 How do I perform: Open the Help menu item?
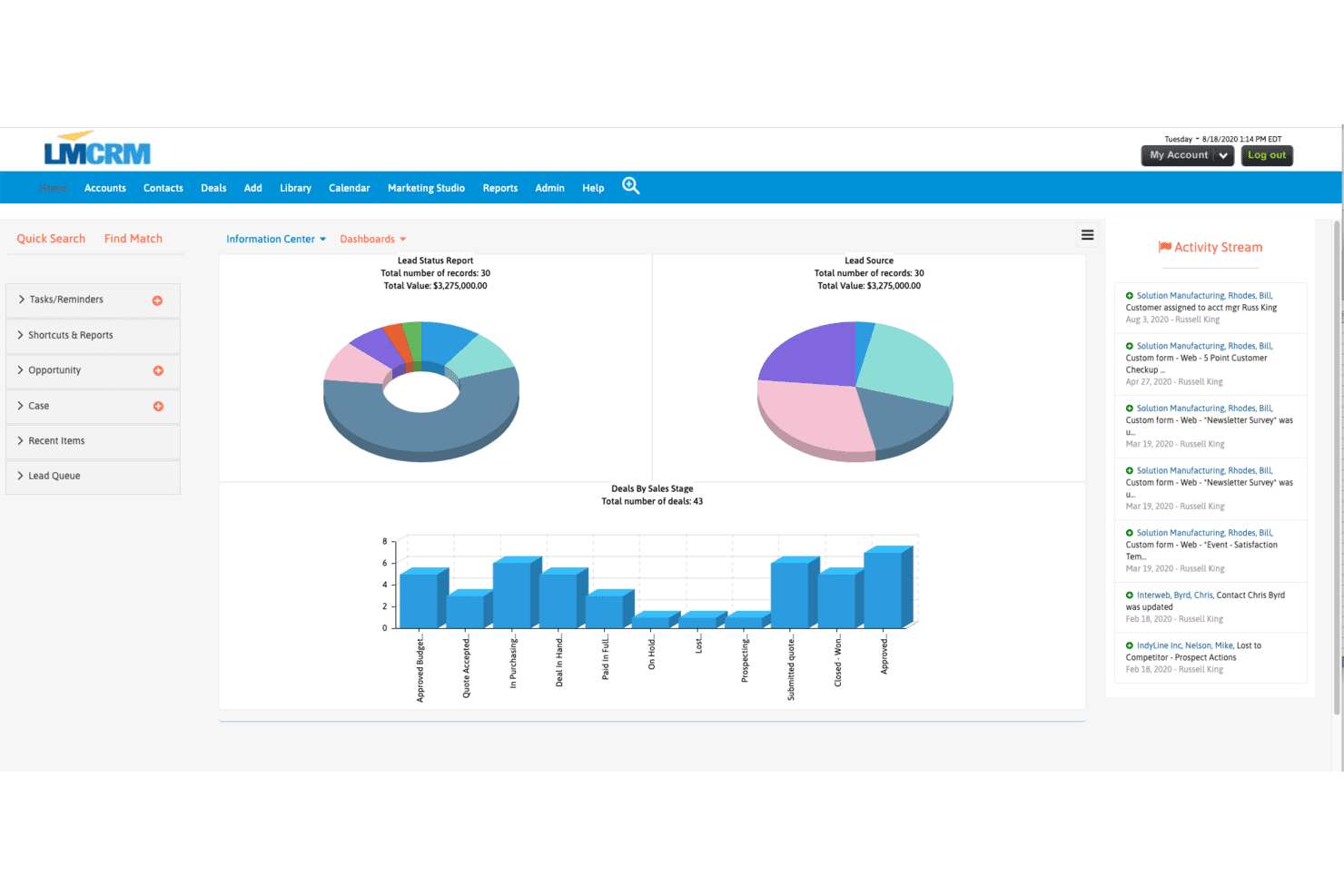pyautogui.click(x=593, y=188)
